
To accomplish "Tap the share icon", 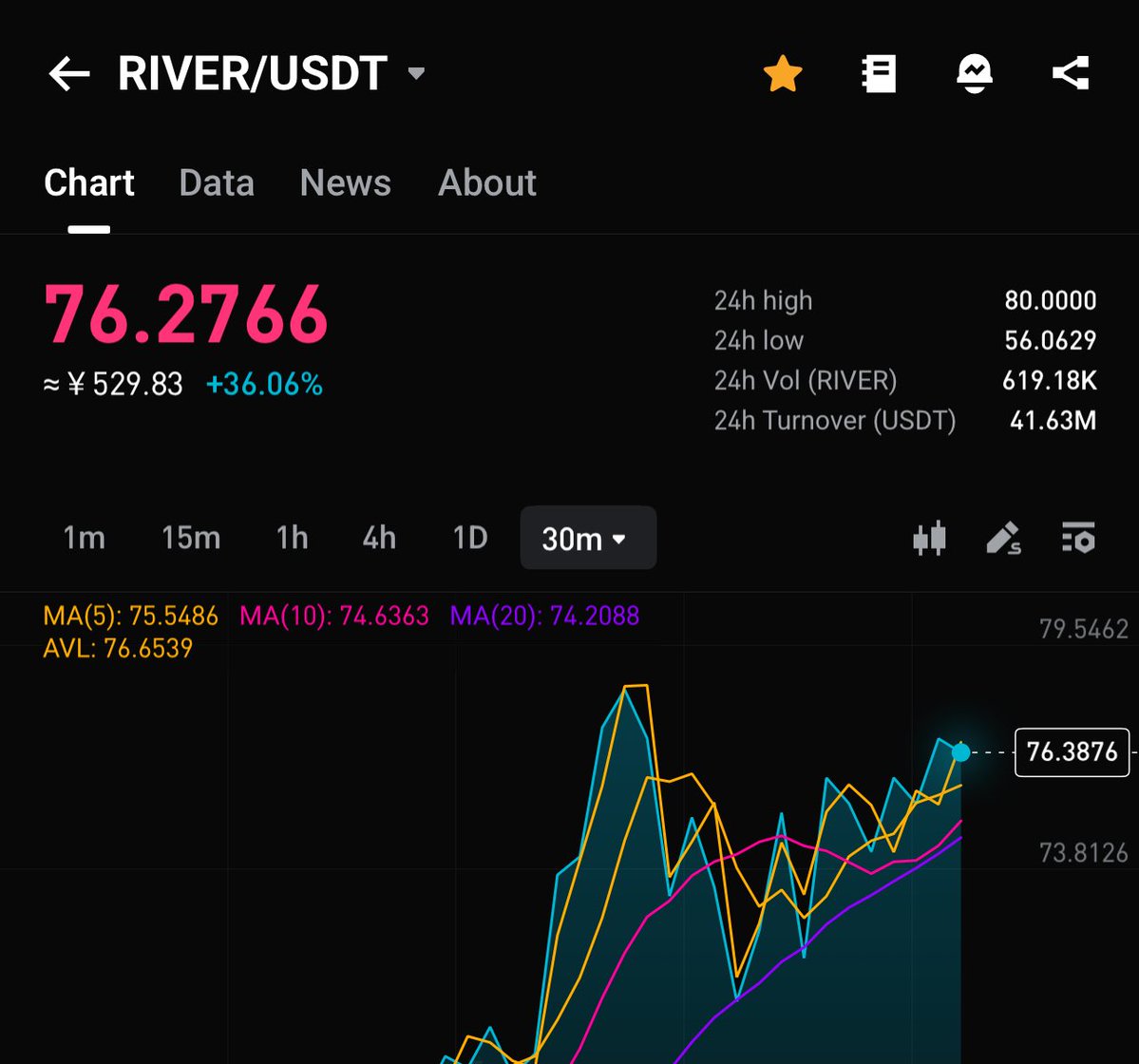I will (x=1071, y=74).
